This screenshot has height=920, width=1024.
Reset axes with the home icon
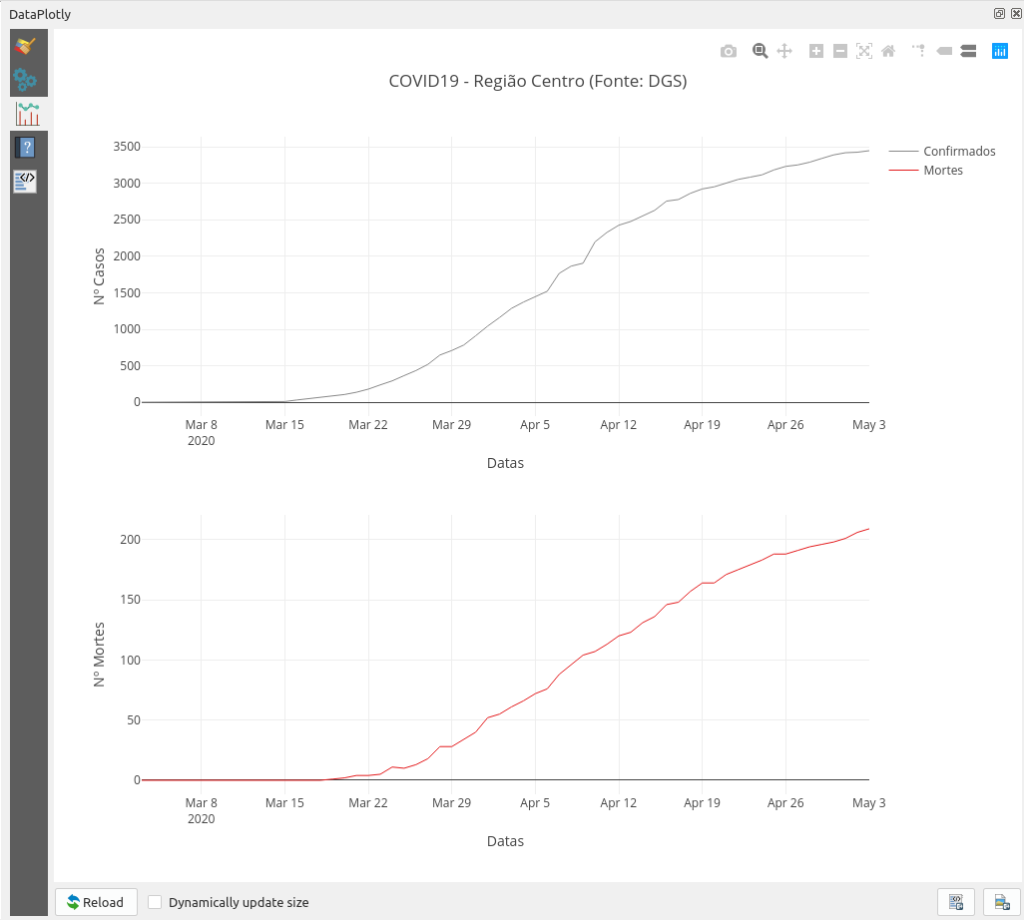(888, 51)
